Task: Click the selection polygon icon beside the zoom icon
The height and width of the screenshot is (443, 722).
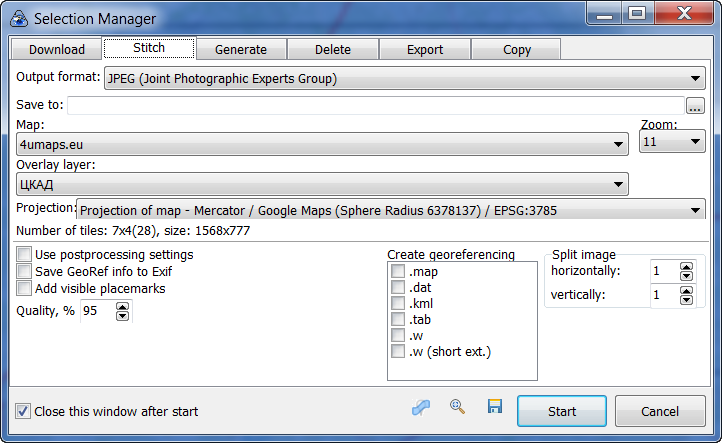Action: coord(421,407)
